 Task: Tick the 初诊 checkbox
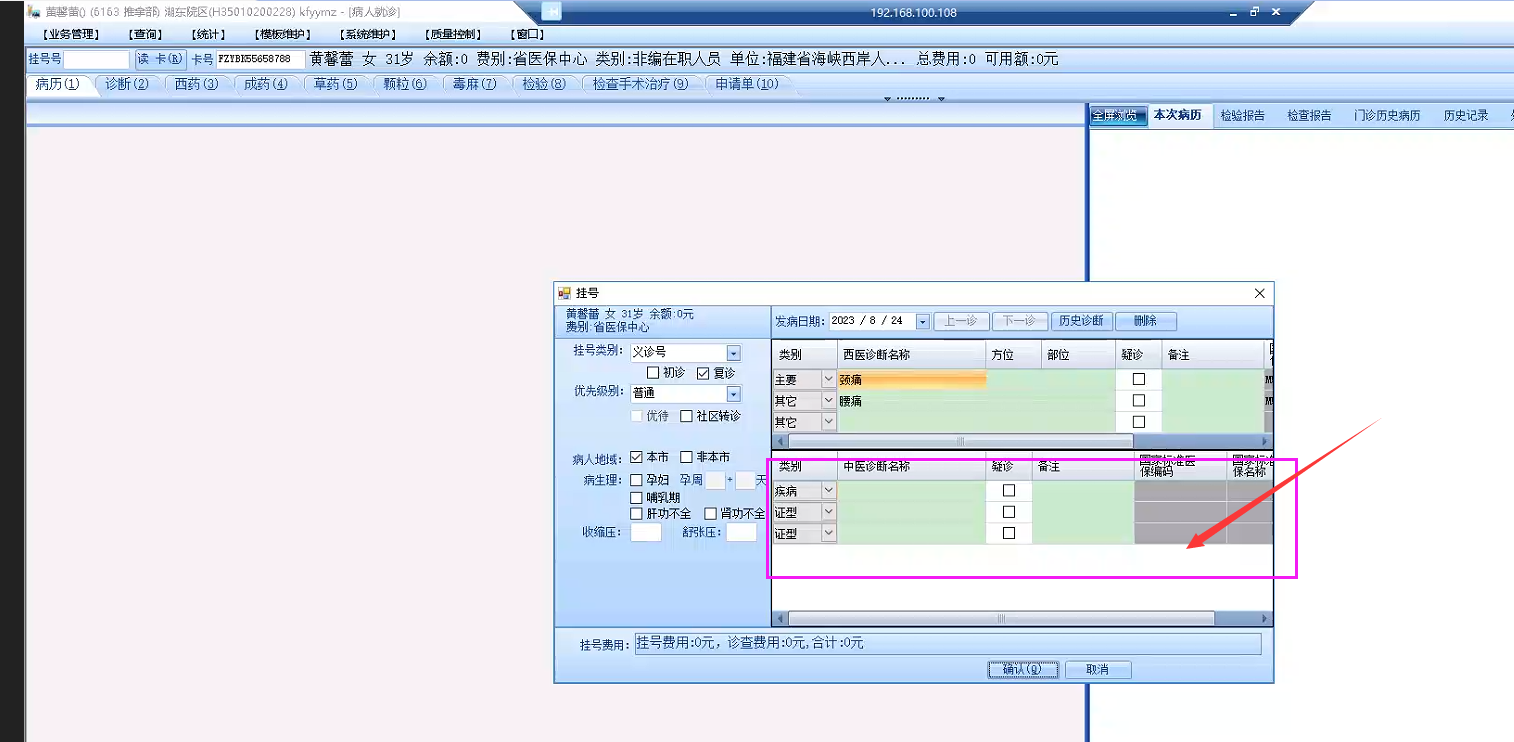click(653, 373)
